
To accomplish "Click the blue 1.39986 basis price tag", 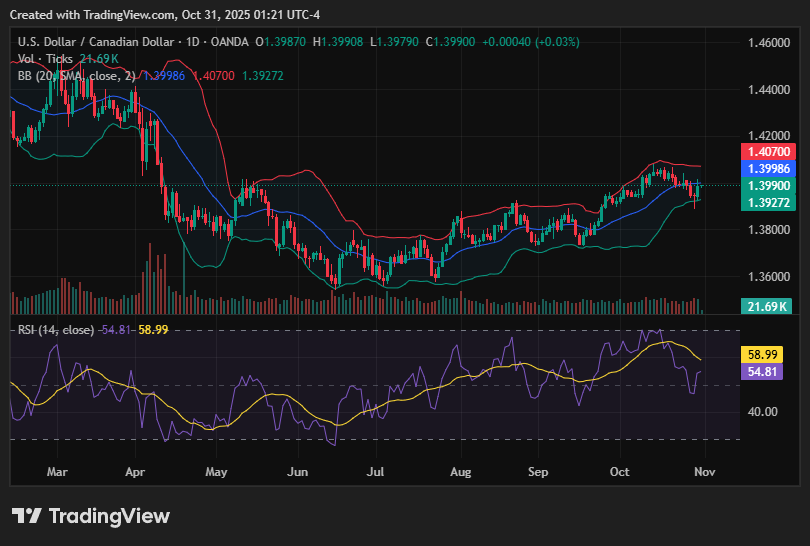I will tap(767, 169).
